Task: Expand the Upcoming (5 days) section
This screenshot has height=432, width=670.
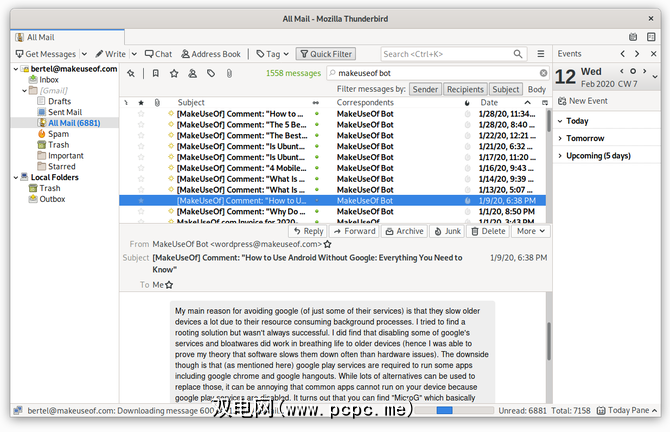Action: (560, 156)
